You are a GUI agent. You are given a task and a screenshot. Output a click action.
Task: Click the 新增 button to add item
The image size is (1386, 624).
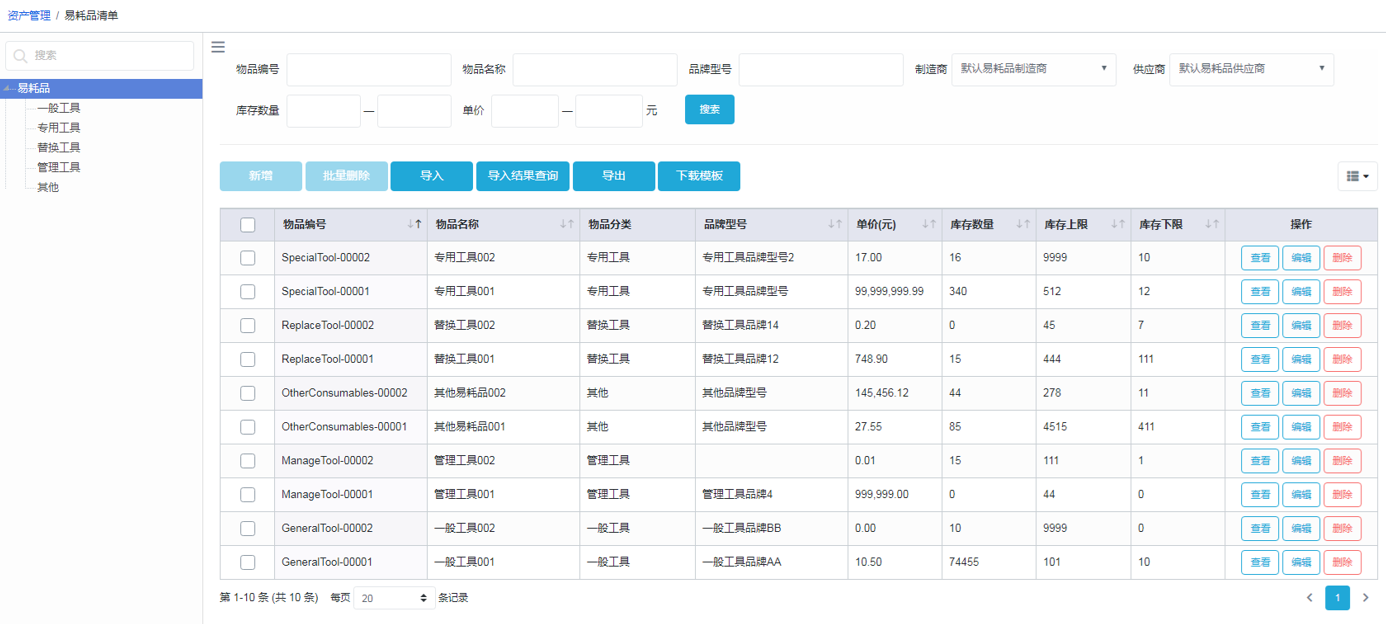pyautogui.click(x=260, y=176)
